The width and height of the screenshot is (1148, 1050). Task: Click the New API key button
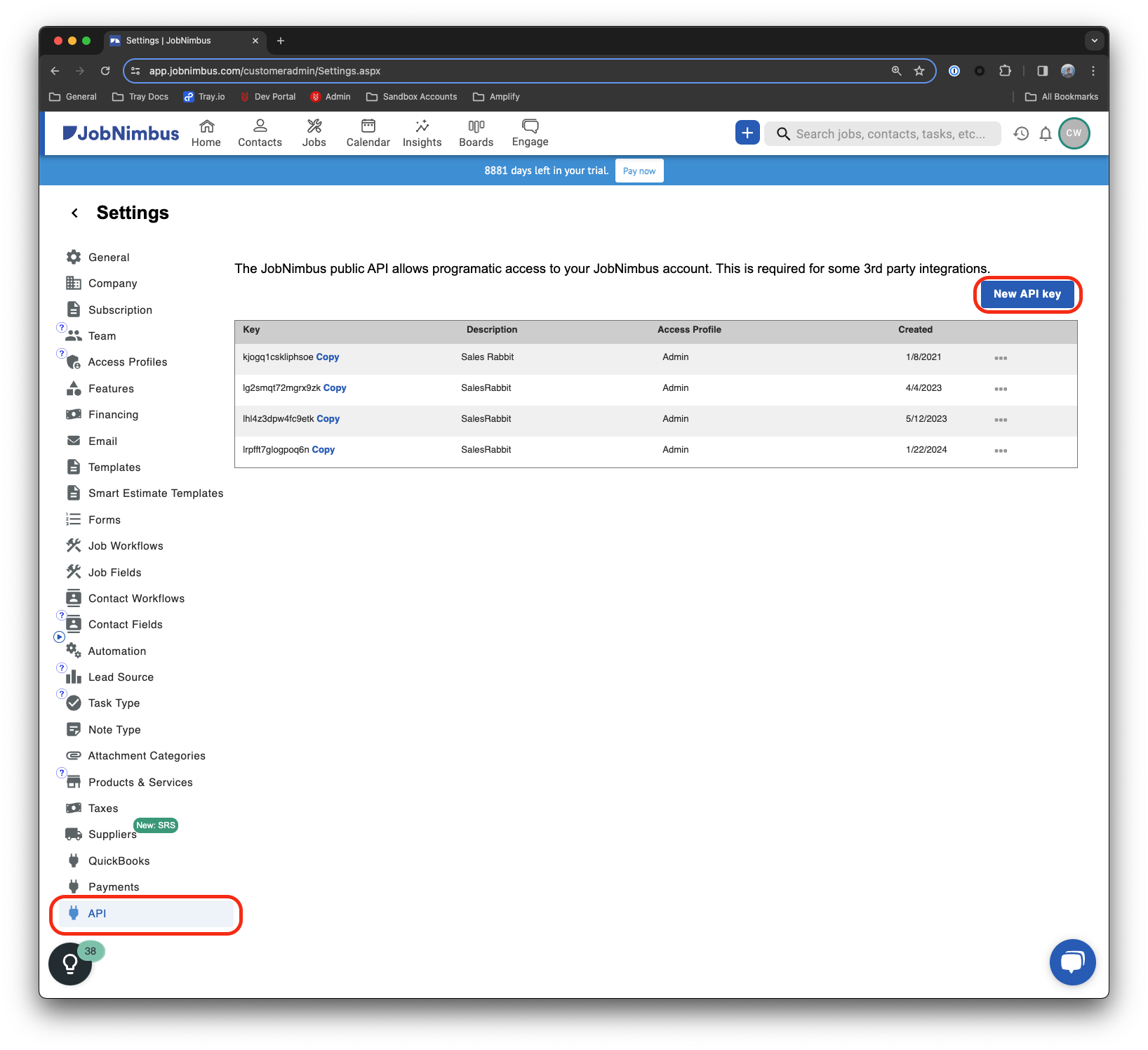1027,294
